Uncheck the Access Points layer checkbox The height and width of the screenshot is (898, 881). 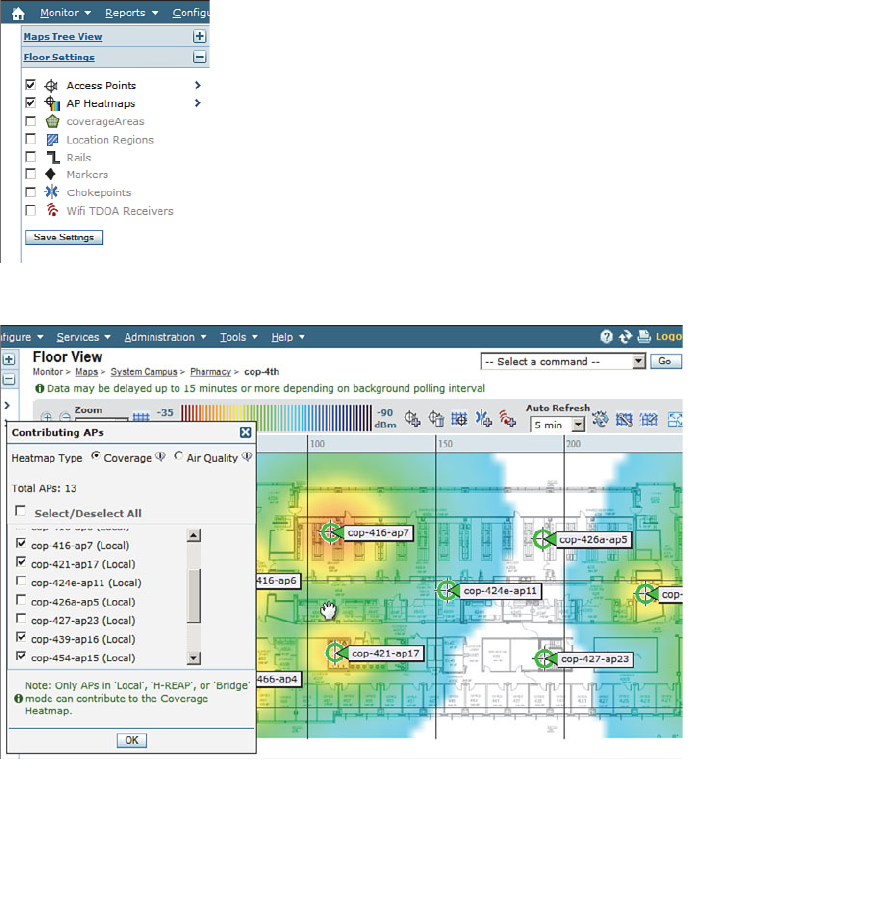tap(31, 85)
